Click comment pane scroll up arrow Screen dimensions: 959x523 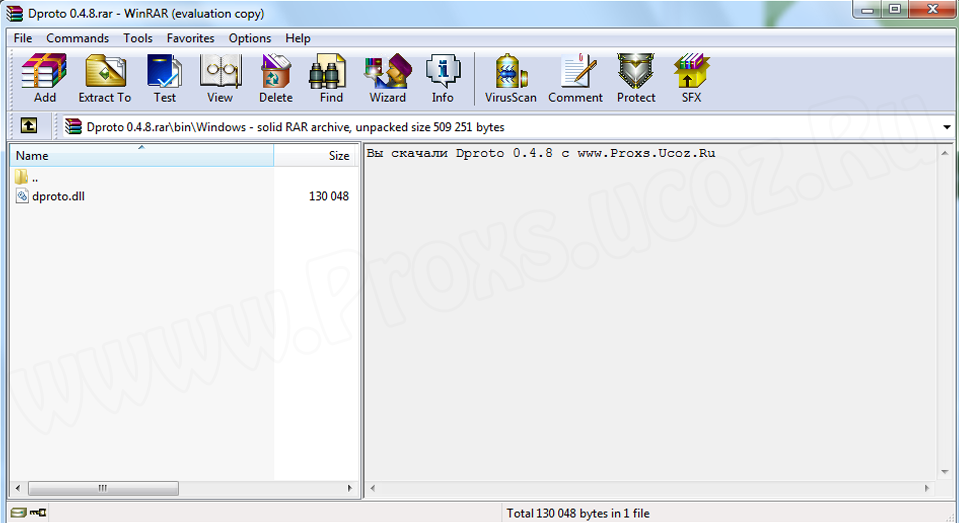tap(944, 153)
